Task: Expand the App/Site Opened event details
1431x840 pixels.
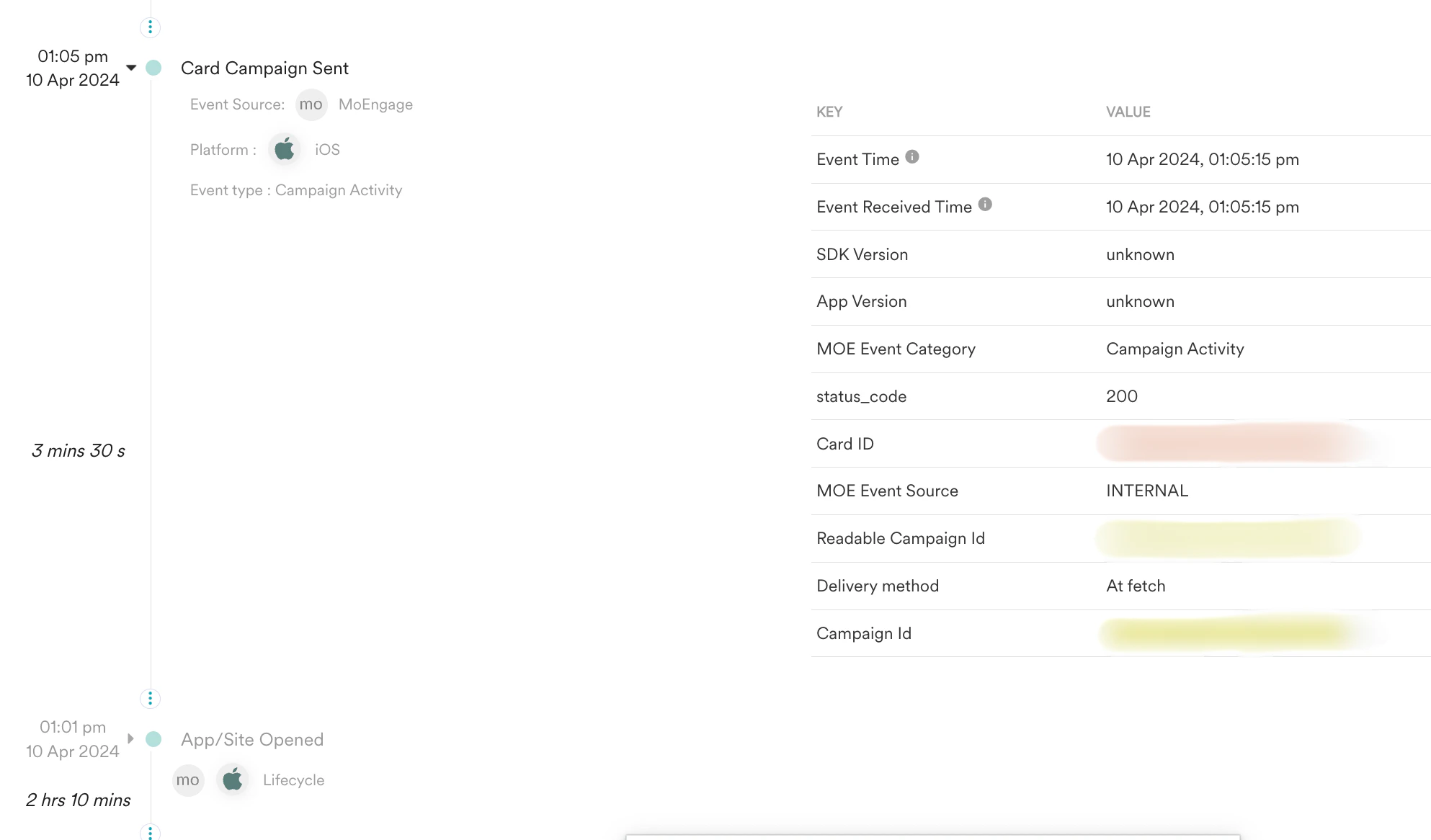Action: click(x=131, y=738)
